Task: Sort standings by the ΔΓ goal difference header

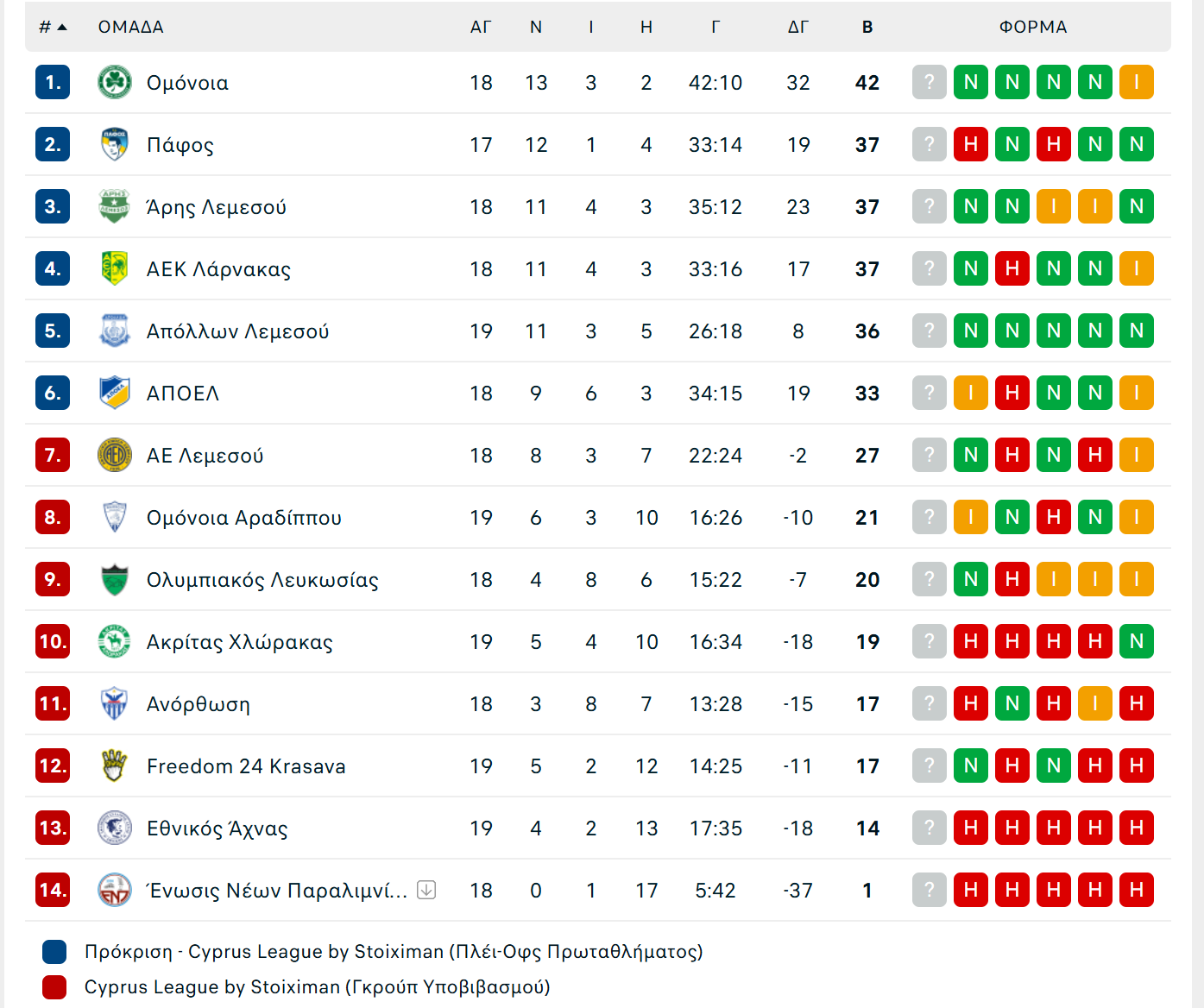Action: tap(798, 27)
